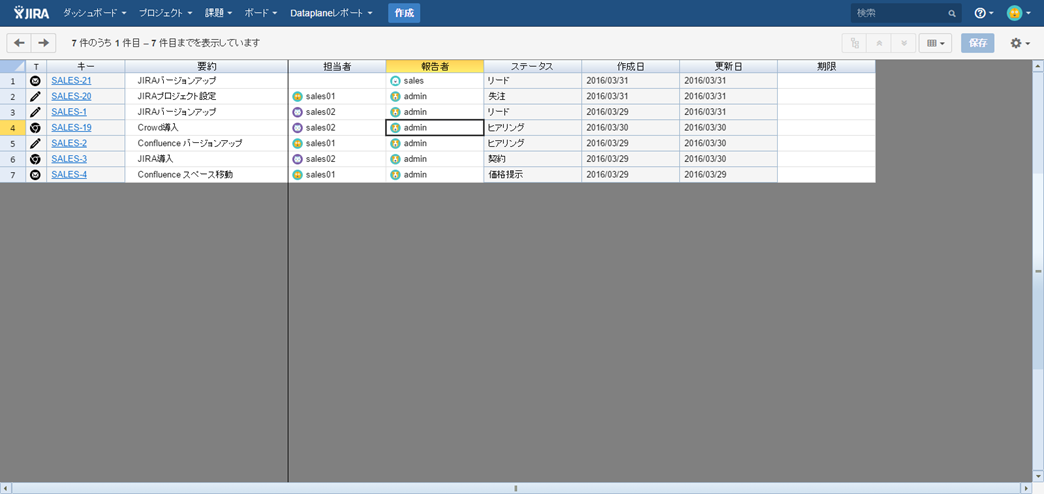
Task: Click the sales reporter avatar in row 1
Action: (395, 81)
